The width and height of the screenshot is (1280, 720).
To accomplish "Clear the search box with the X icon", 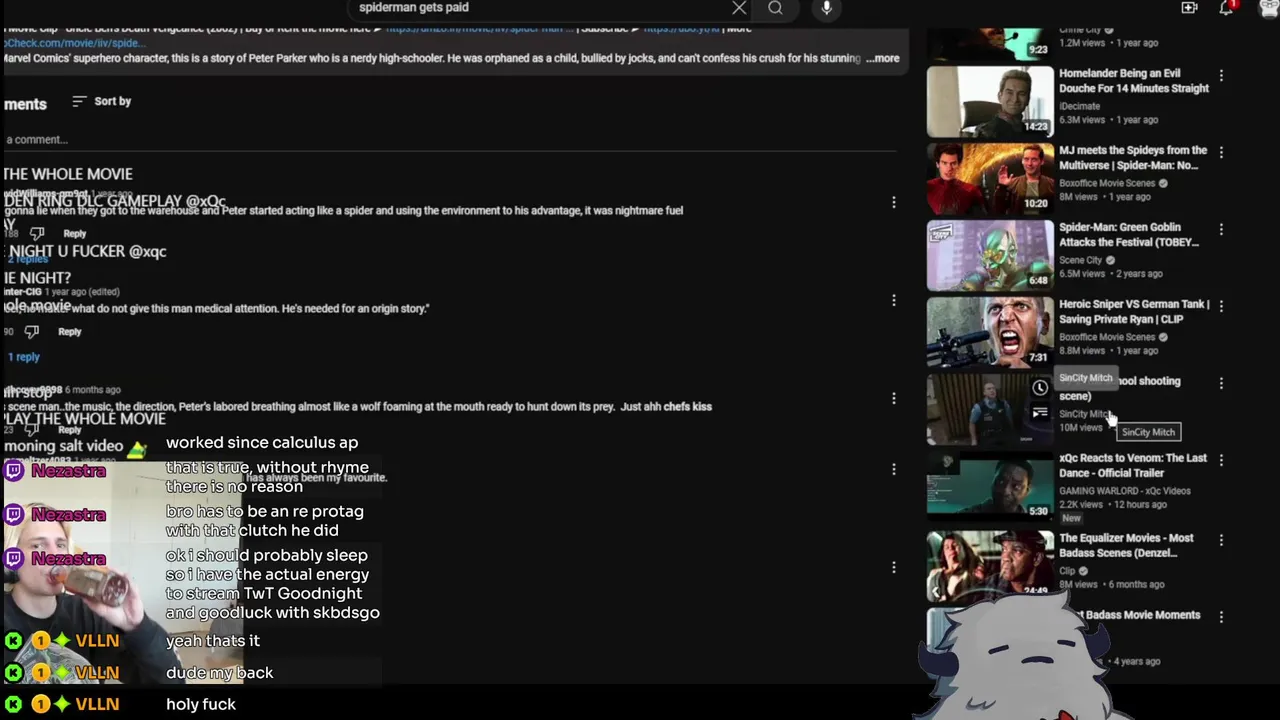I will pyautogui.click(x=739, y=8).
